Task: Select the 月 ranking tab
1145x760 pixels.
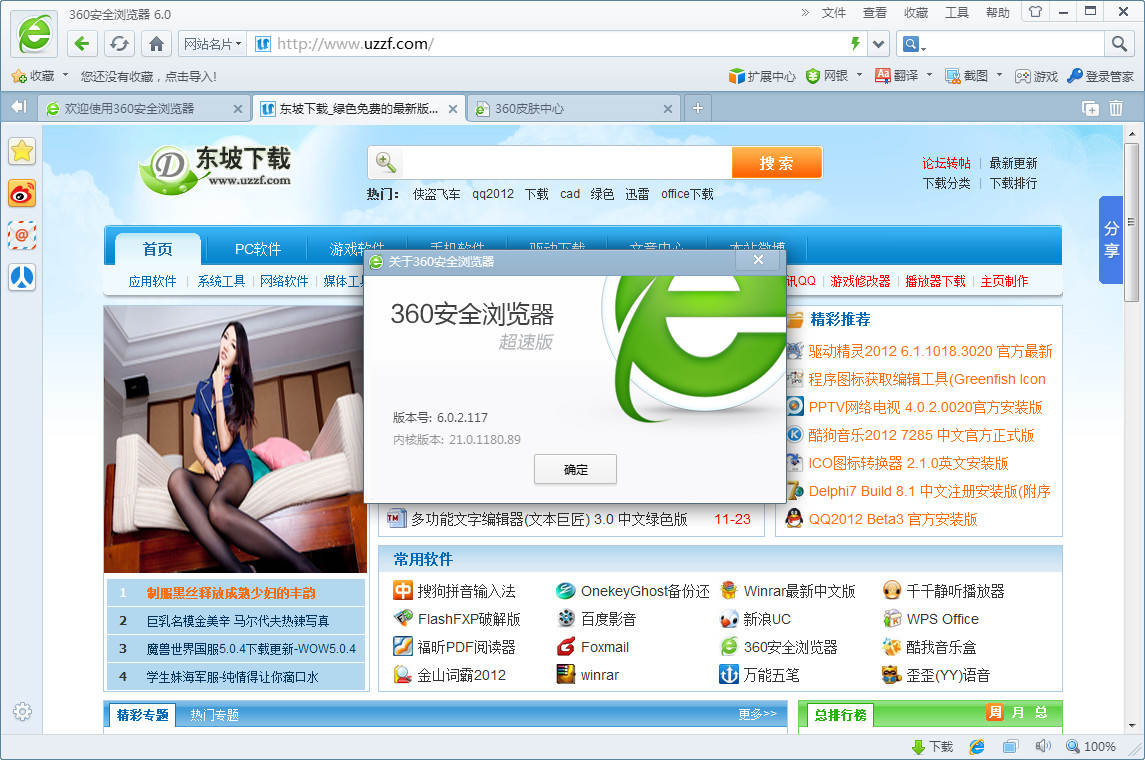Action: pyautogui.click(x=1019, y=712)
